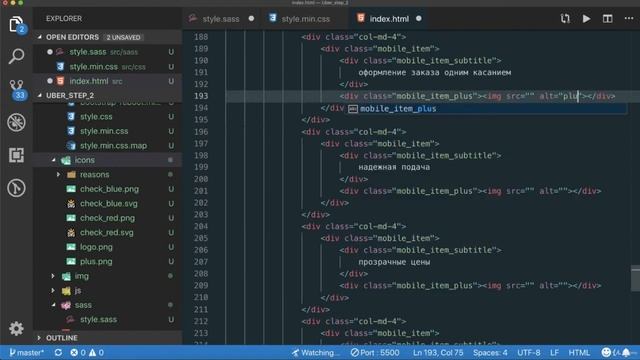
Task: Open notifications bell in status bar
Action: pos(626,353)
